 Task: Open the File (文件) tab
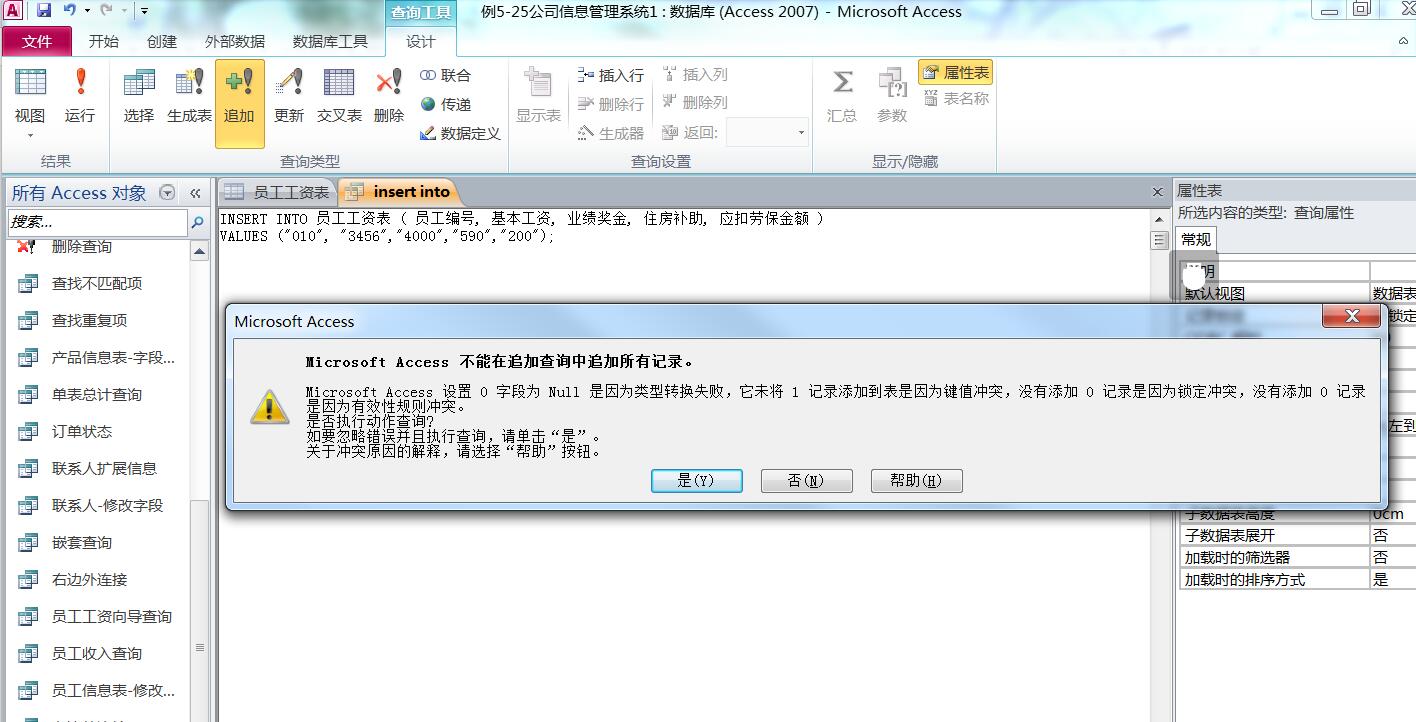coord(37,41)
